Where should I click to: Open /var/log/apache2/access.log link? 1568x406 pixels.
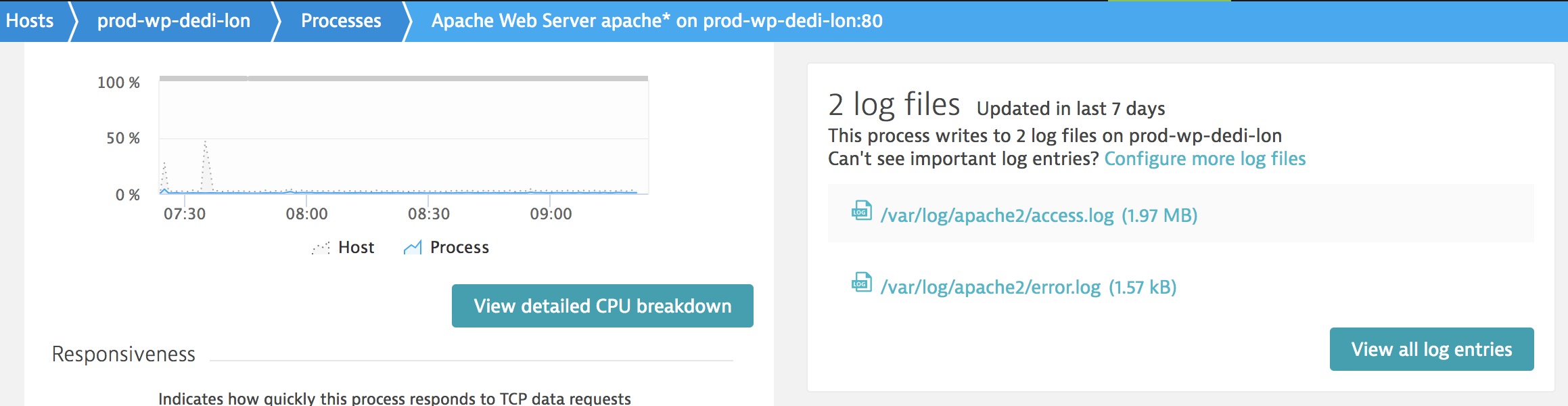click(x=997, y=215)
